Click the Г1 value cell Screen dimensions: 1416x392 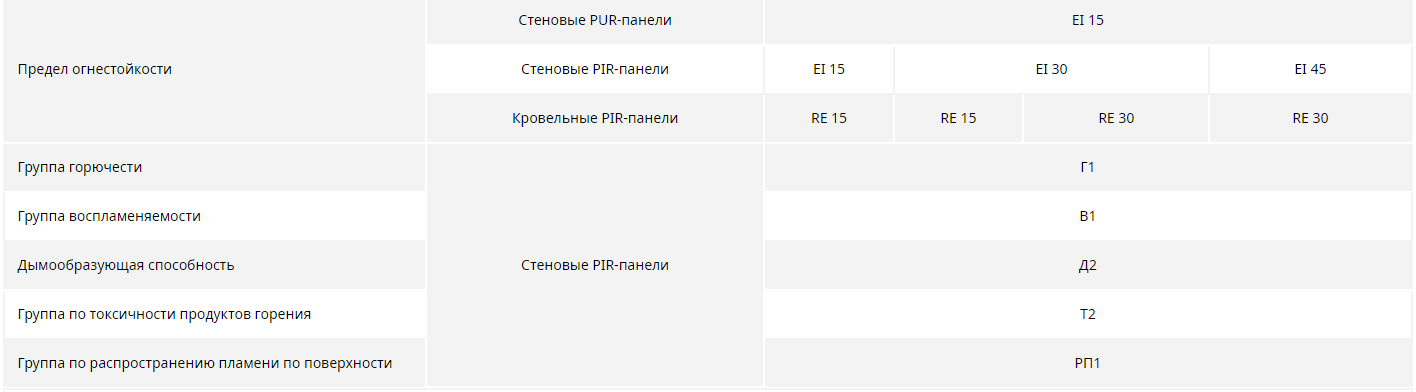coord(1088,167)
